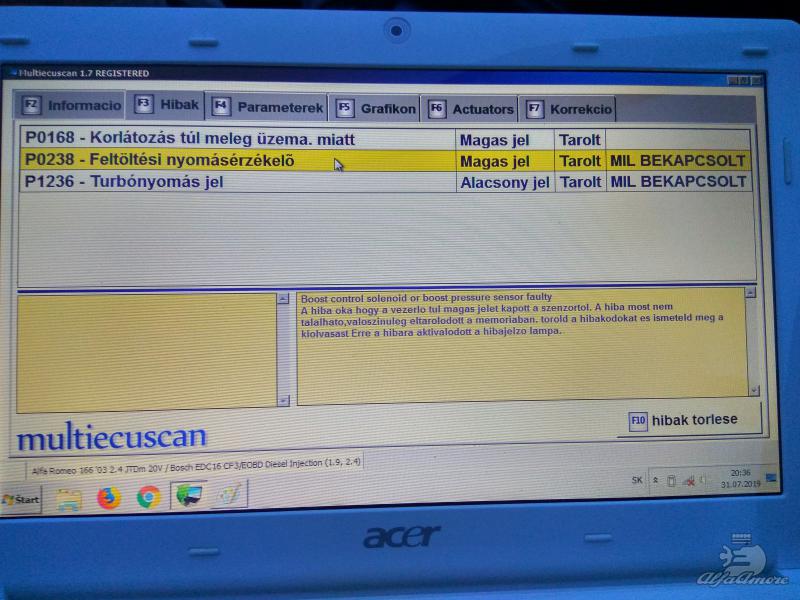800x600 pixels.
Task: Click Tarolt in the P1236 row
Action: pyautogui.click(x=580, y=182)
